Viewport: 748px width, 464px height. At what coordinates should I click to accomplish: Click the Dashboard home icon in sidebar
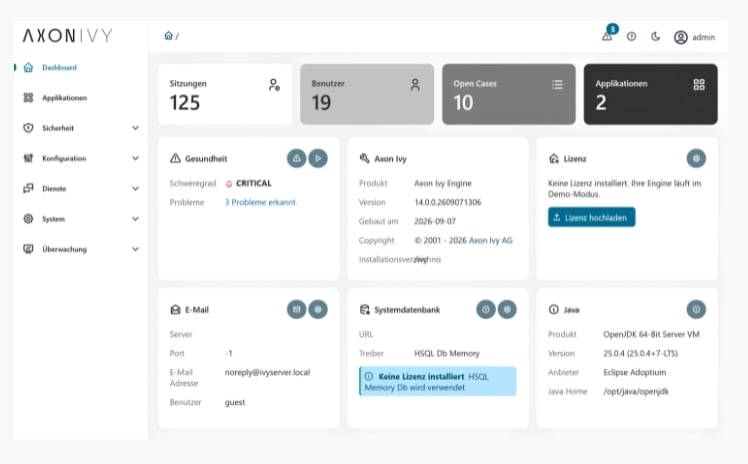[29, 68]
